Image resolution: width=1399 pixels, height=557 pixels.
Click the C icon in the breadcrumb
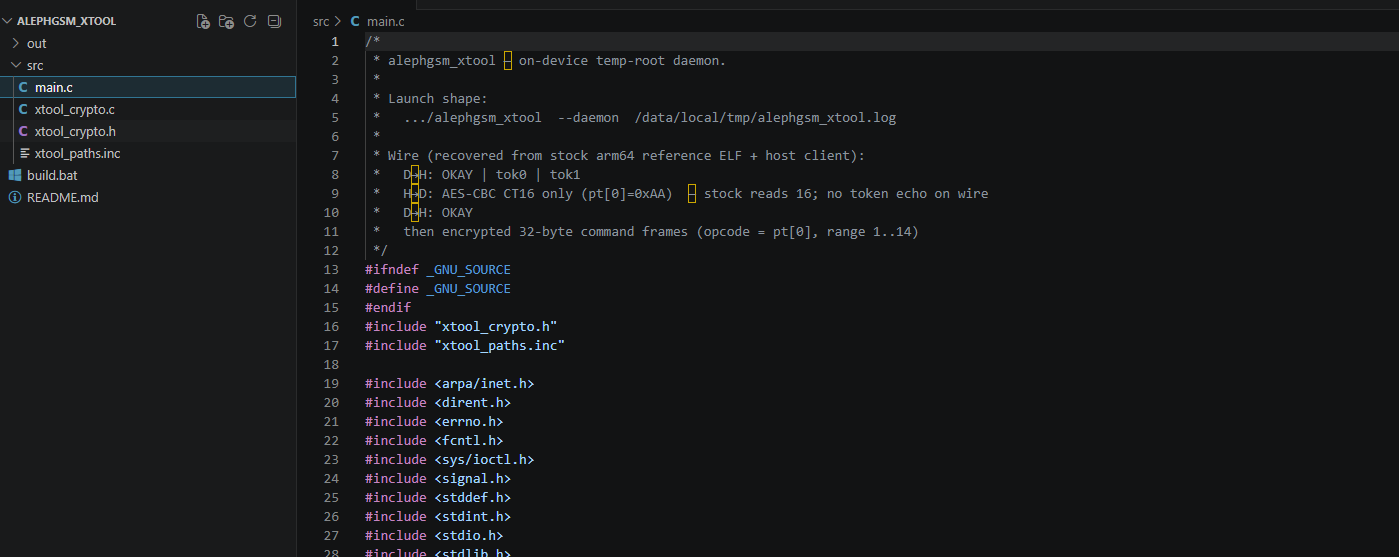(355, 21)
